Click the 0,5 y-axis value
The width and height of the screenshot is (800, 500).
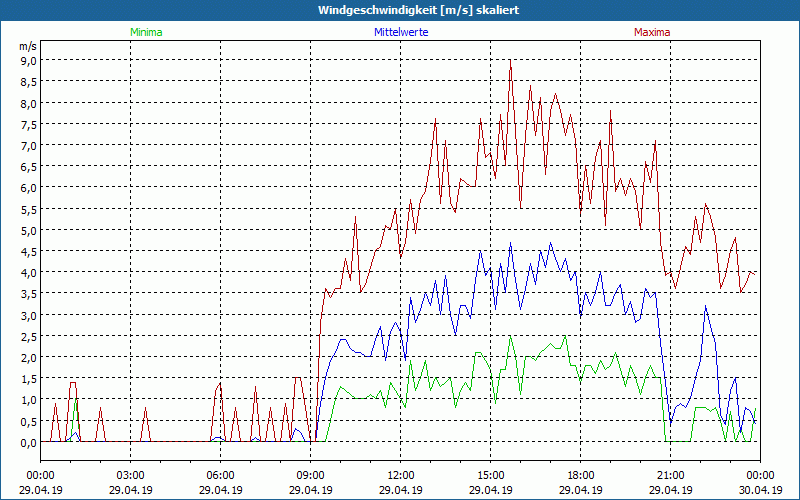coord(29,421)
